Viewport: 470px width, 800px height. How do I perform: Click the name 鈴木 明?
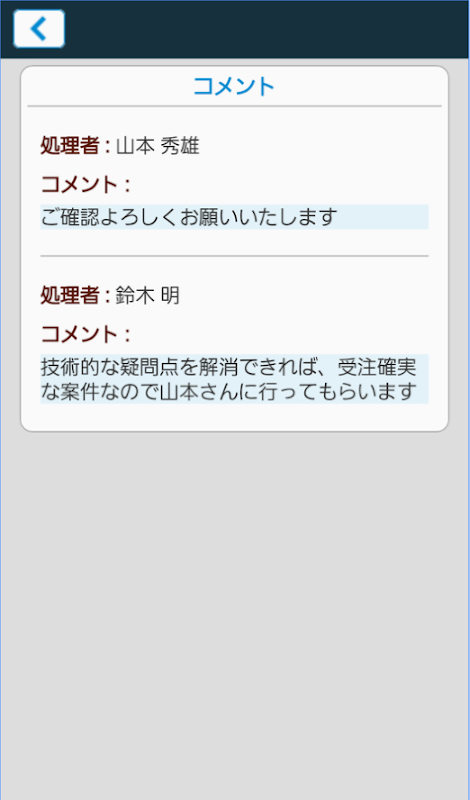(x=147, y=295)
